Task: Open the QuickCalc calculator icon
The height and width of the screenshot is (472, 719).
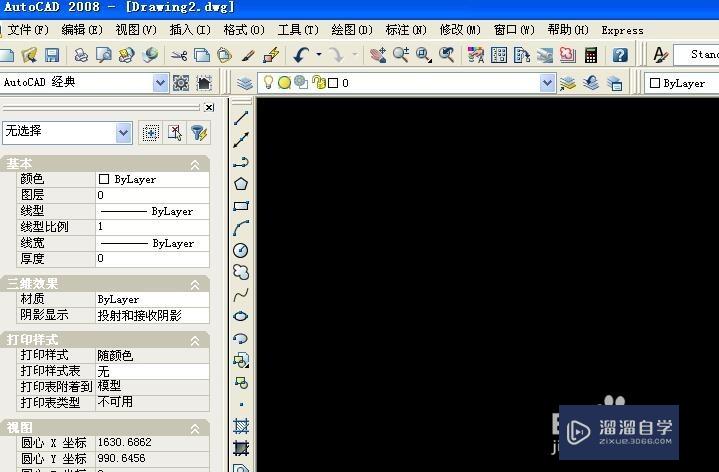Action: coord(591,55)
